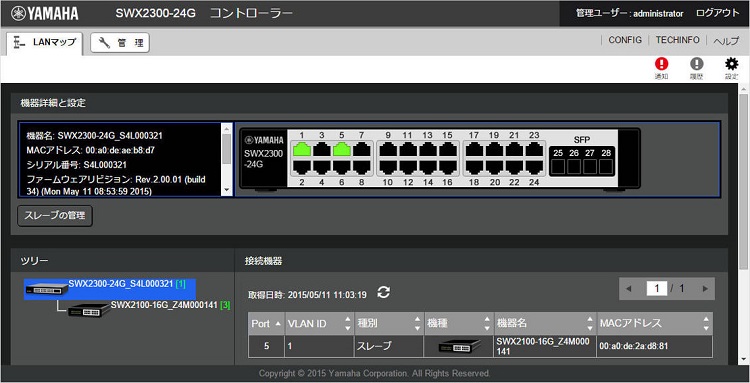The height and width of the screenshot is (383, 750).
Task: Select green port 1 on switch
Action: pyautogui.click(x=302, y=150)
